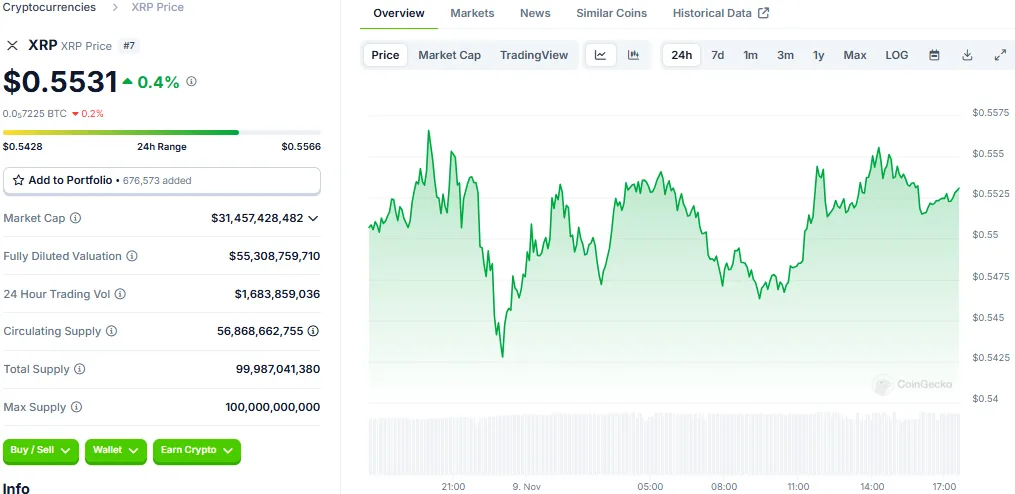Click the Add to Portfolio star icon
Screen dimensions: 1015x494
tap(18, 181)
